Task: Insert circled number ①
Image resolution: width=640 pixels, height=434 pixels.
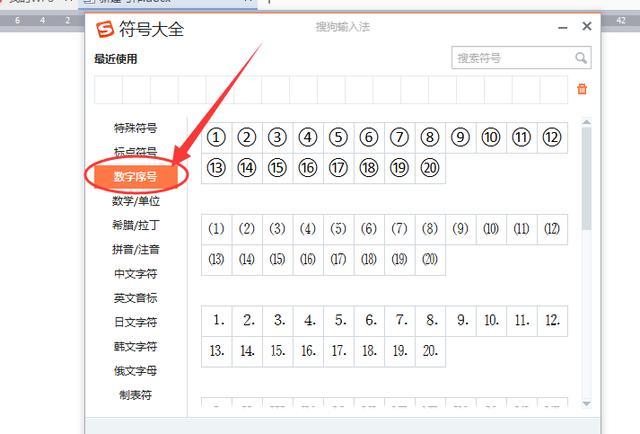Action: click(216, 137)
